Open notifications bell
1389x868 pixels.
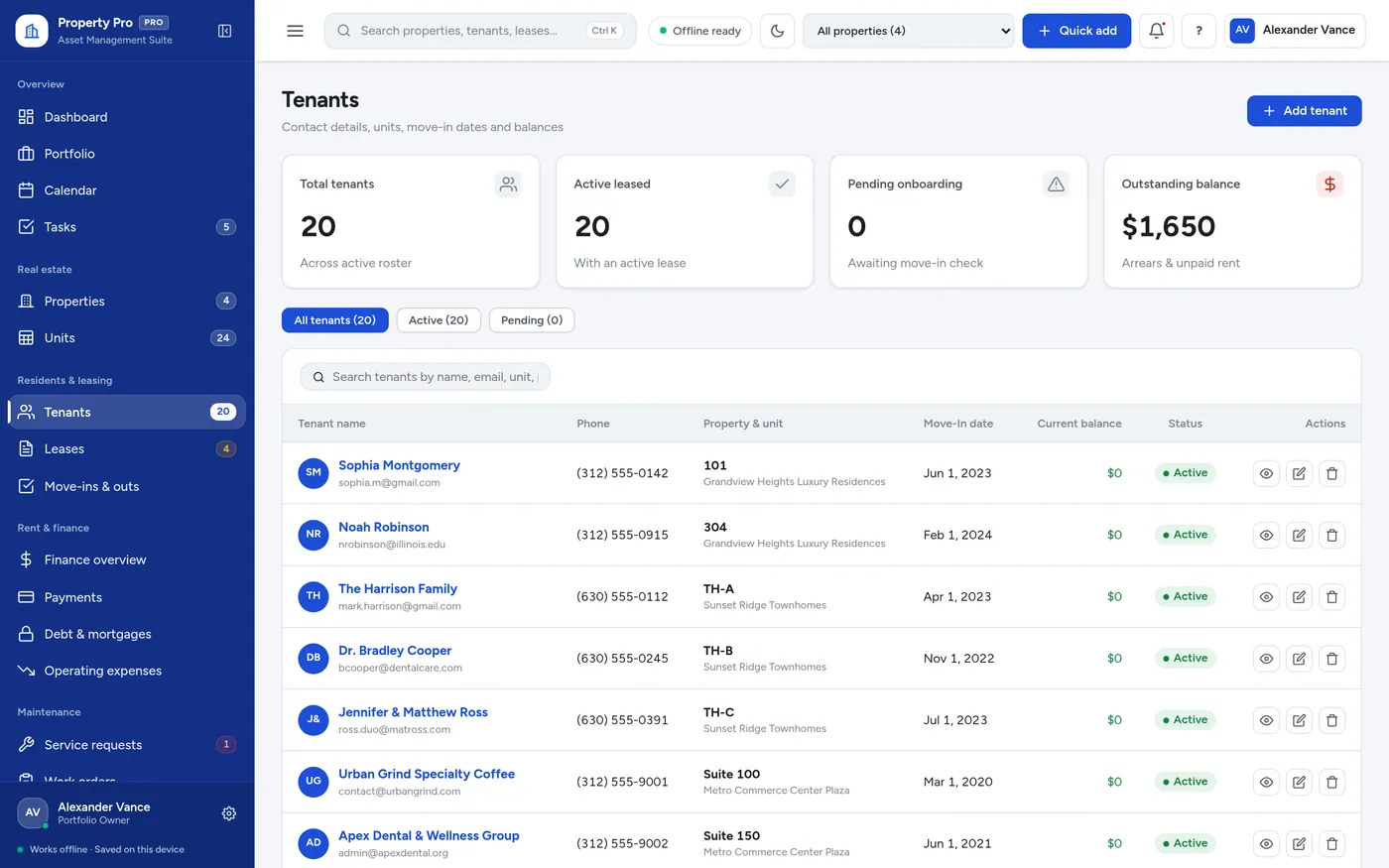[x=1156, y=31]
